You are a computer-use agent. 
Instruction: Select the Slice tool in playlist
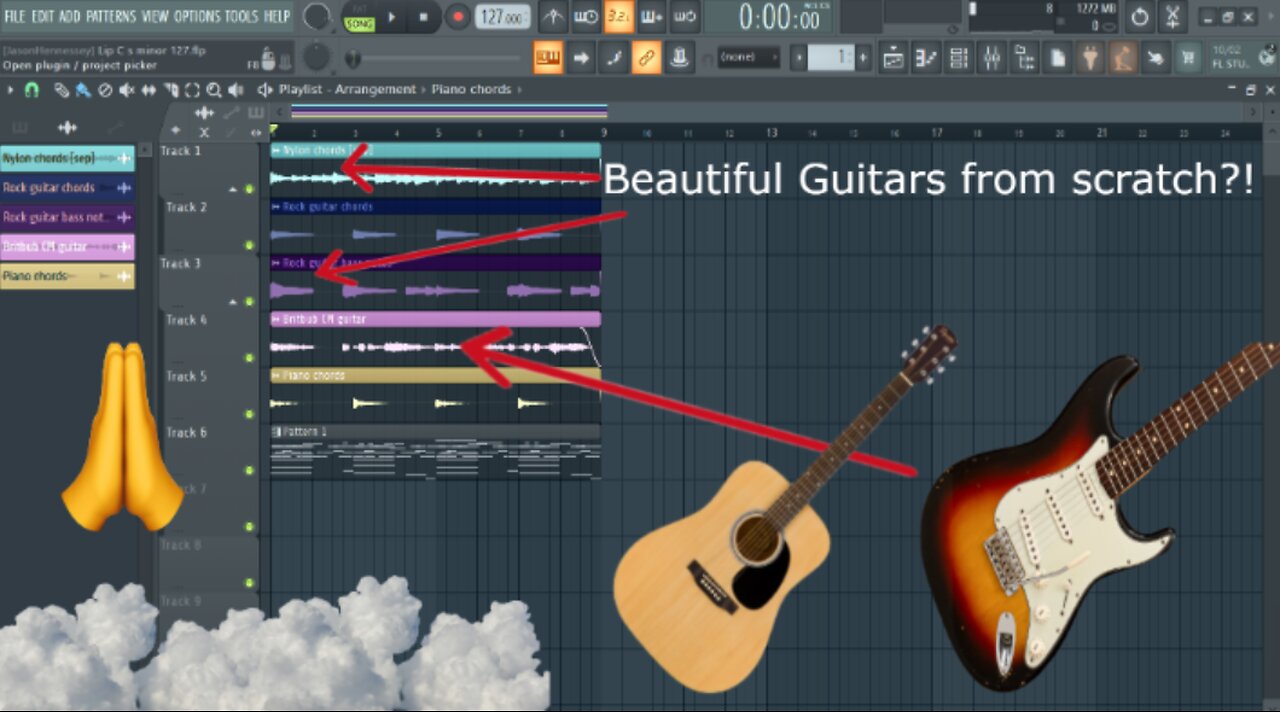tap(171, 90)
